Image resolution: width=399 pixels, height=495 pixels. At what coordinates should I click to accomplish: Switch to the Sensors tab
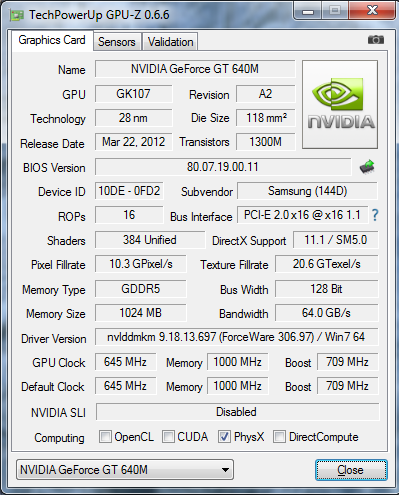(117, 42)
